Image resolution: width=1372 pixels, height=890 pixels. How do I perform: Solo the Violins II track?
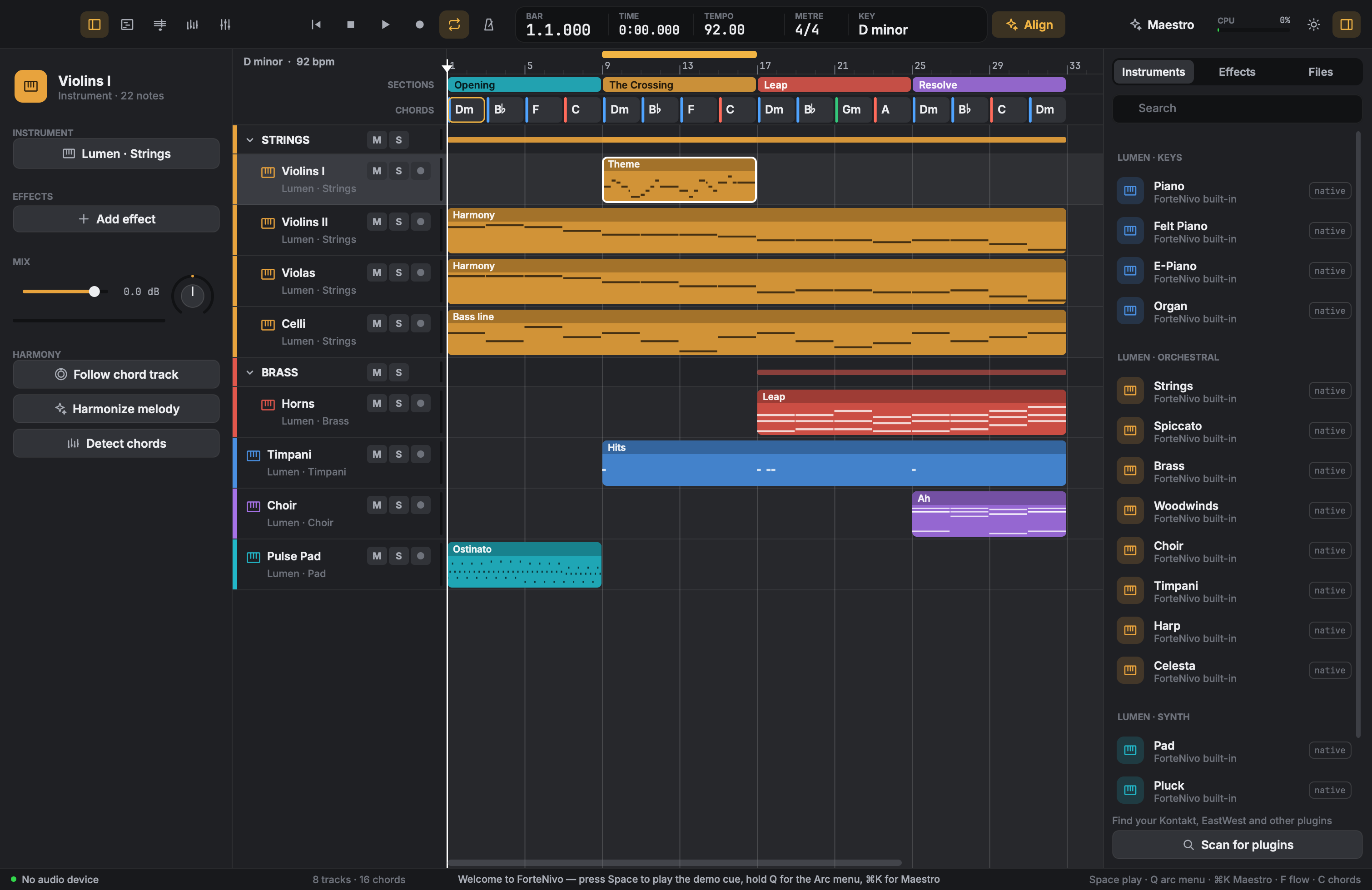click(398, 222)
